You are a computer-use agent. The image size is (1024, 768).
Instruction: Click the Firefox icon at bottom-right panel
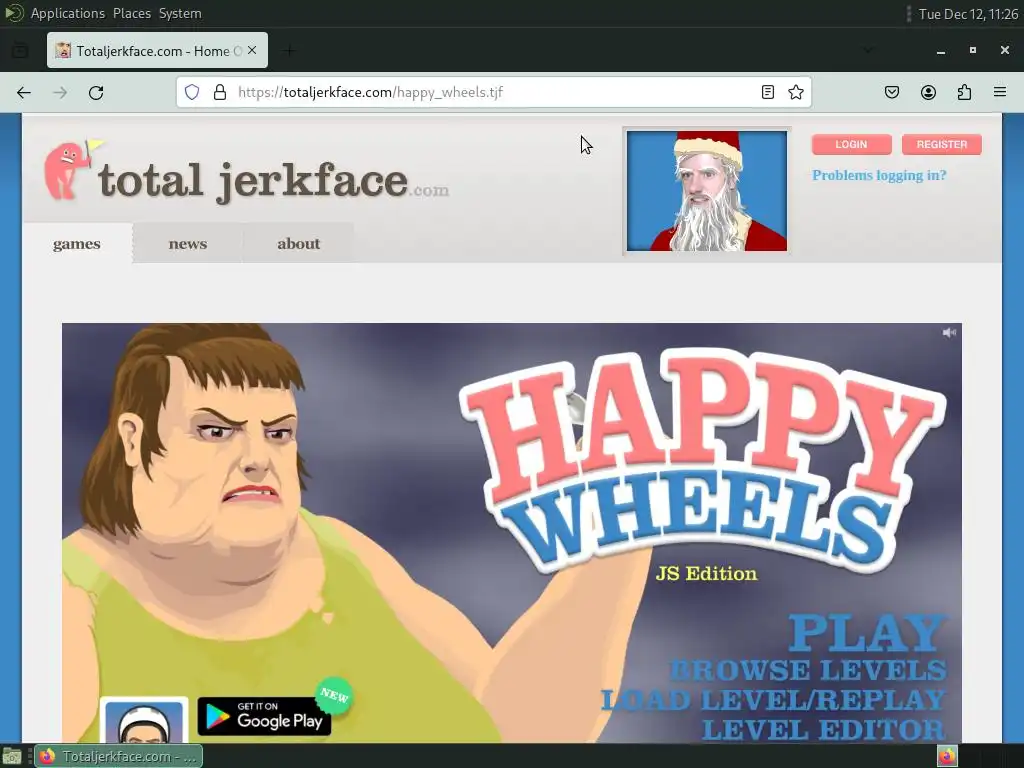947,756
